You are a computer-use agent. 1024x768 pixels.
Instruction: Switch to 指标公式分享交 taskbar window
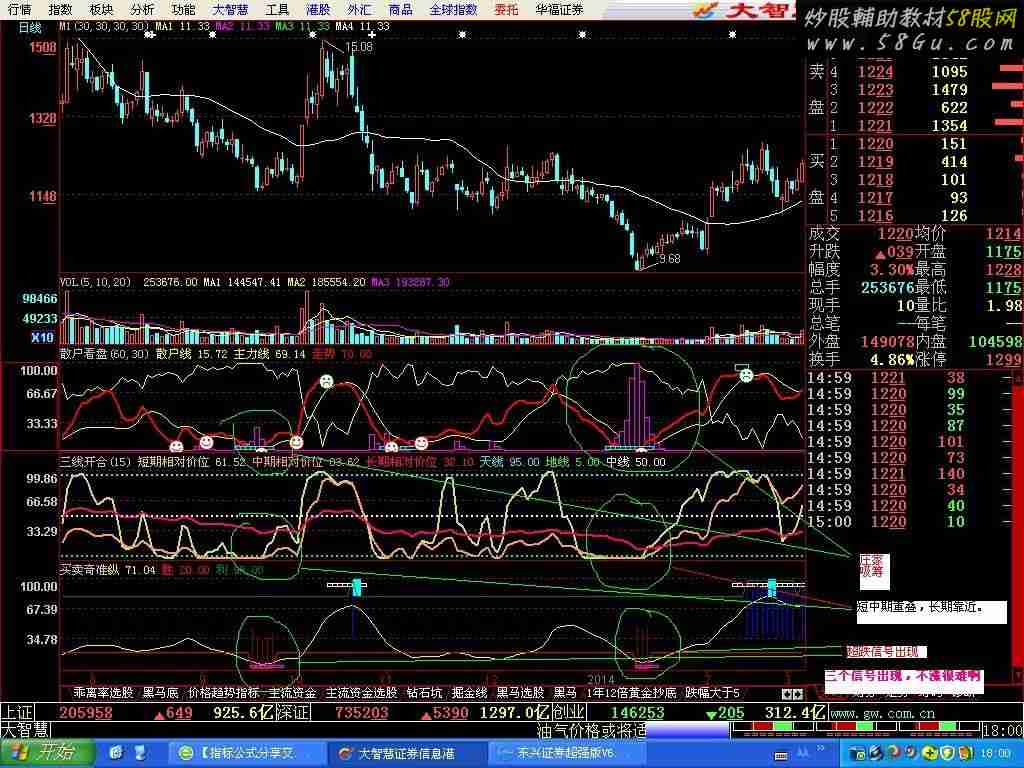pos(246,754)
